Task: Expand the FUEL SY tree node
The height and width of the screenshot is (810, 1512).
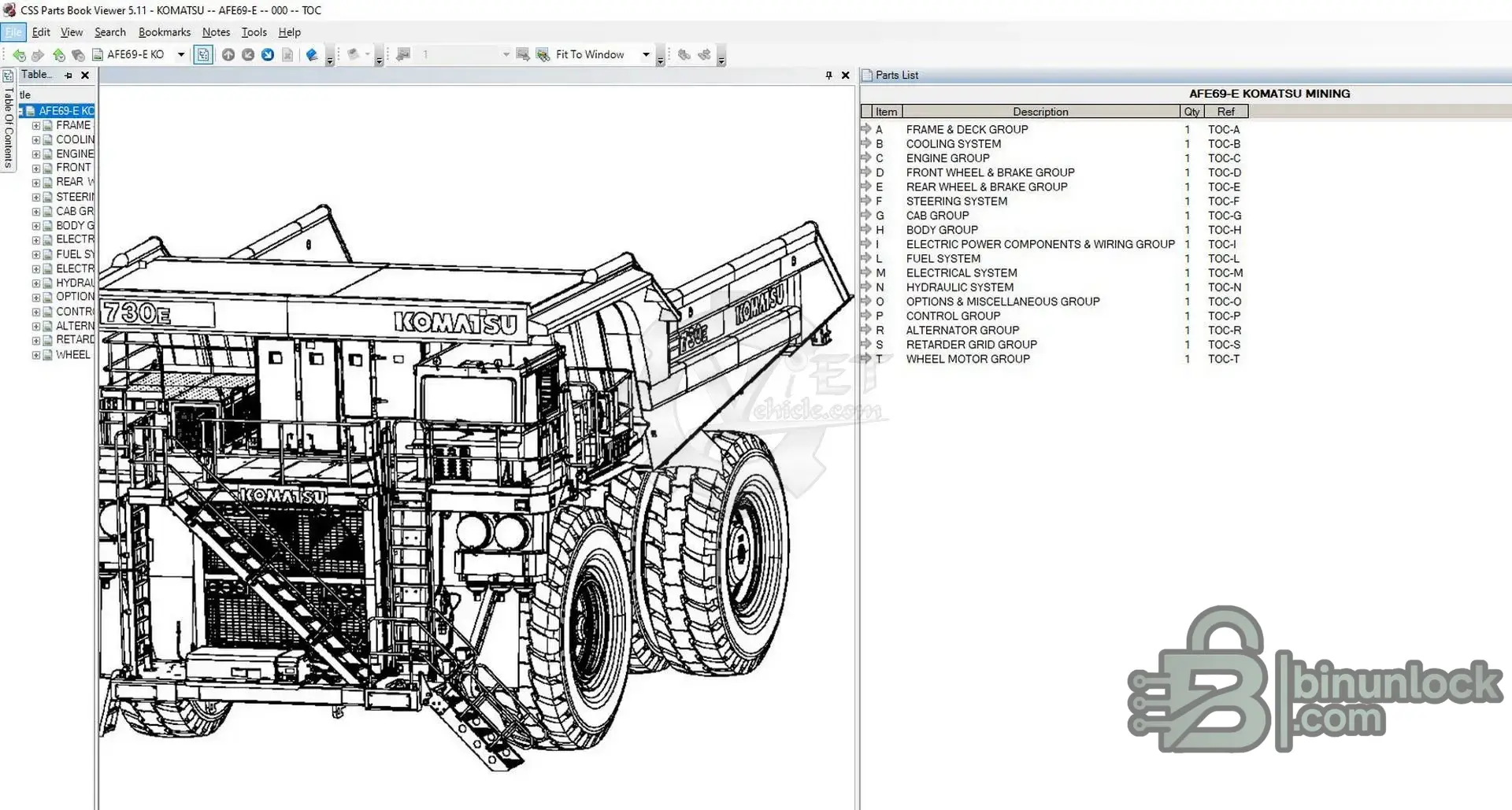Action: pos(36,255)
